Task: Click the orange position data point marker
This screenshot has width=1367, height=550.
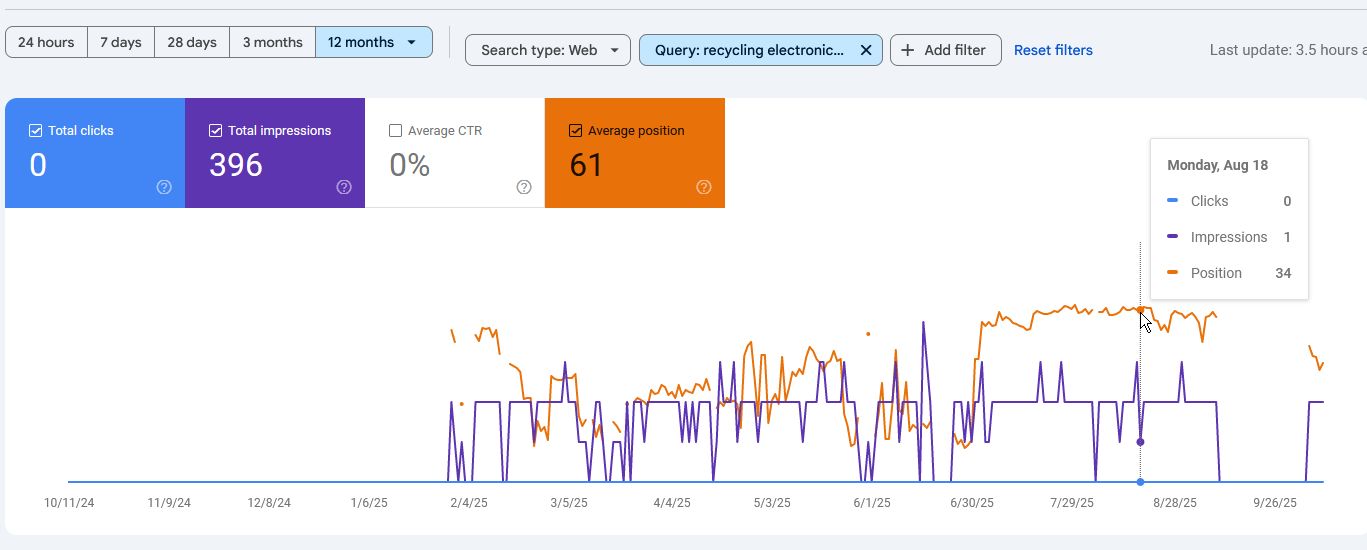Action: [1141, 310]
